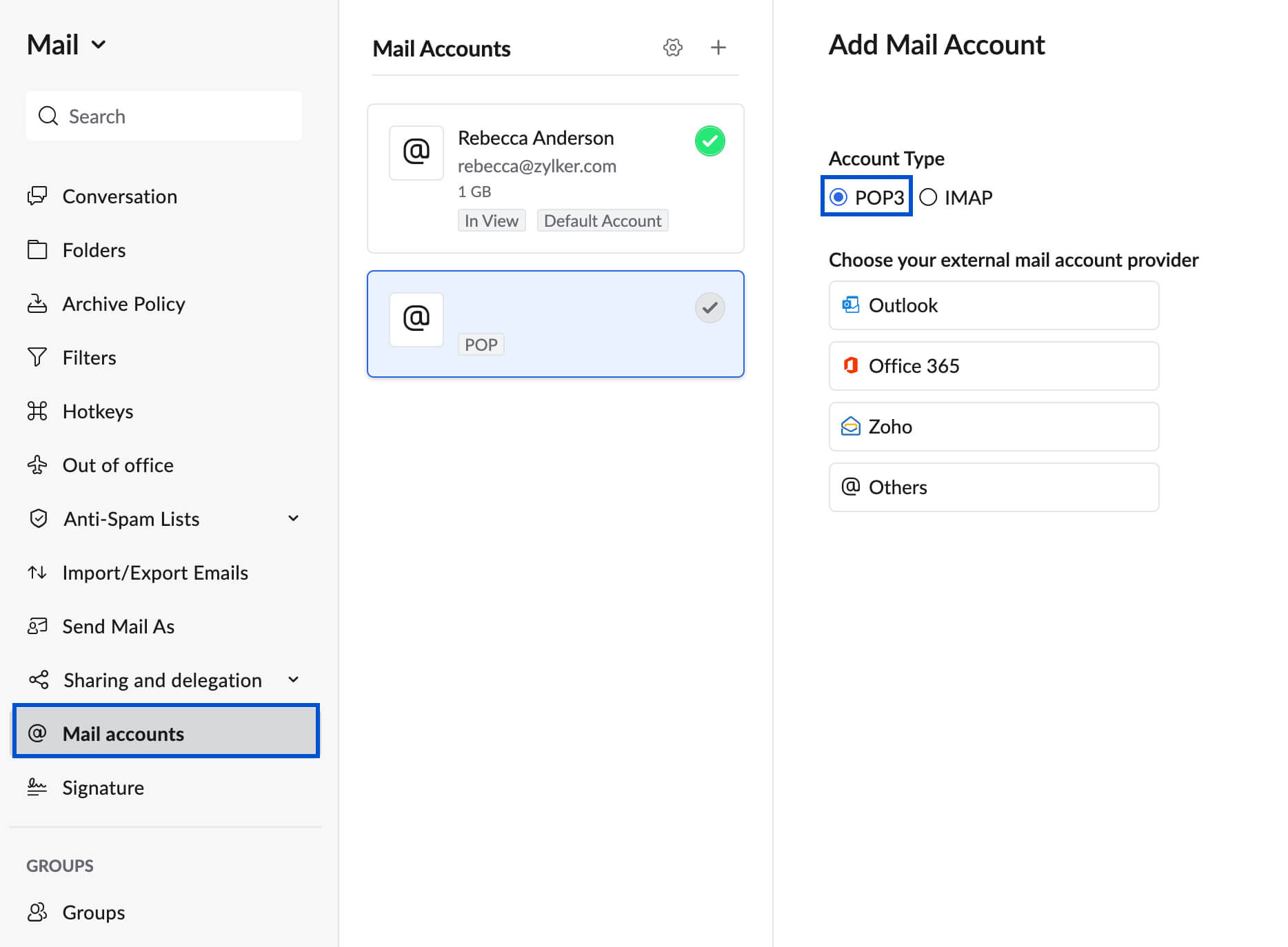The image size is (1288, 947).
Task: Select the Folders sidebar icon
Action: [x=39, y=250]
